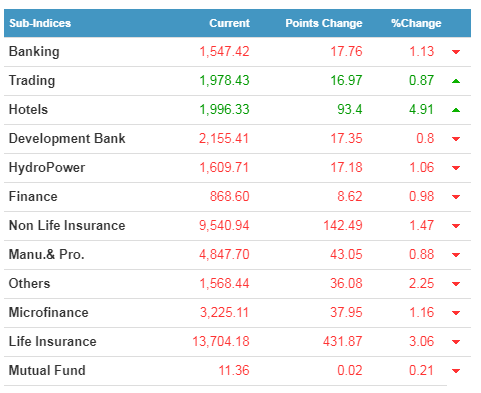Click Life Insurance value 13,704.18

[221, 341]
